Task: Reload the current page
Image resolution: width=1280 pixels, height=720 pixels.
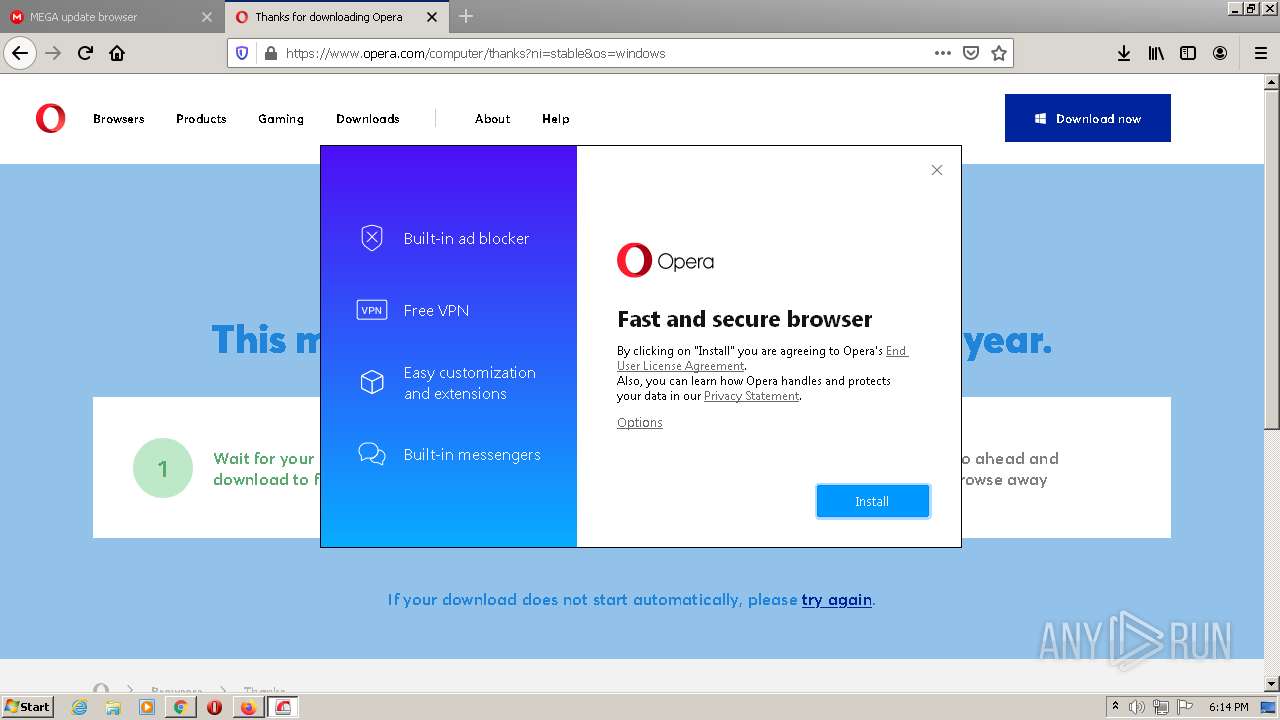Action: 86,53
